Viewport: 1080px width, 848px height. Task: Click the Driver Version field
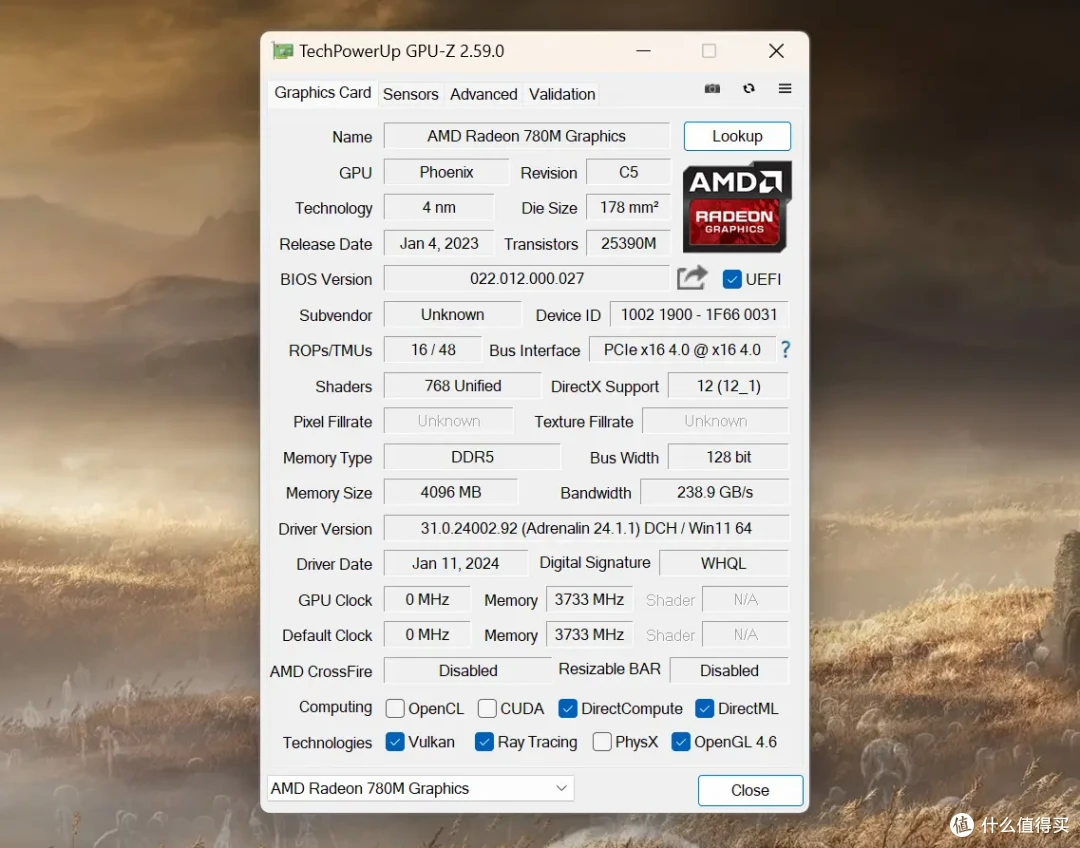point(586,528)
